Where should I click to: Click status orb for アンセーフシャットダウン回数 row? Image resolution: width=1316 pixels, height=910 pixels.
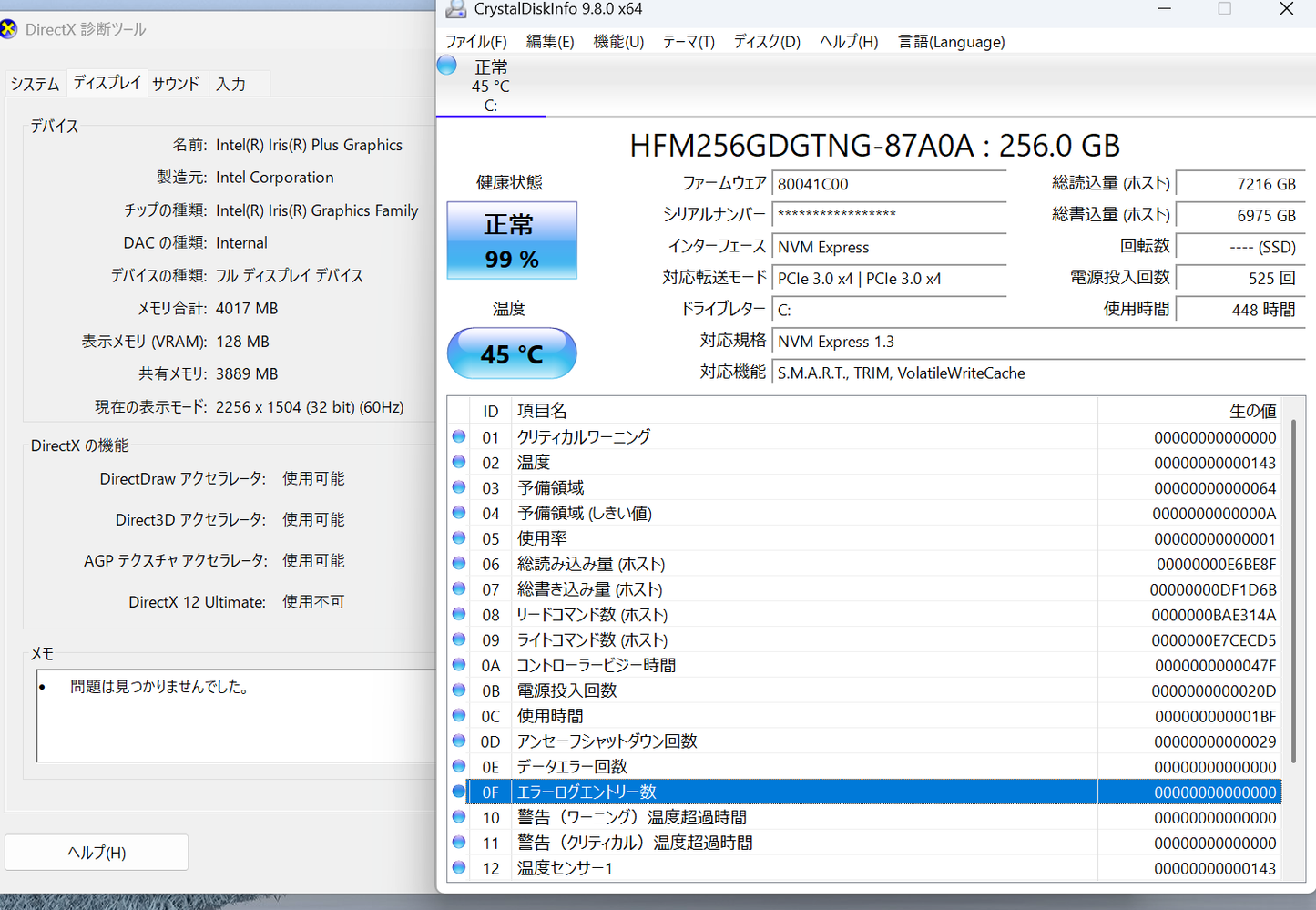459,741
